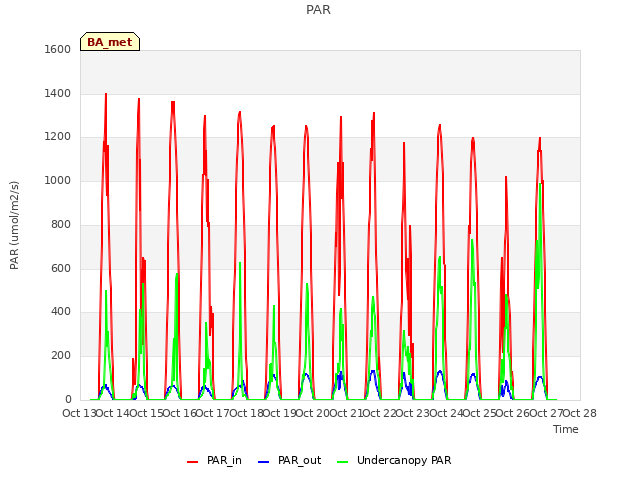Screen dimensions: 640x480
Task: Click the 1200 y-axis tick label
Action: pyautogui.click(x=58, y=137)
